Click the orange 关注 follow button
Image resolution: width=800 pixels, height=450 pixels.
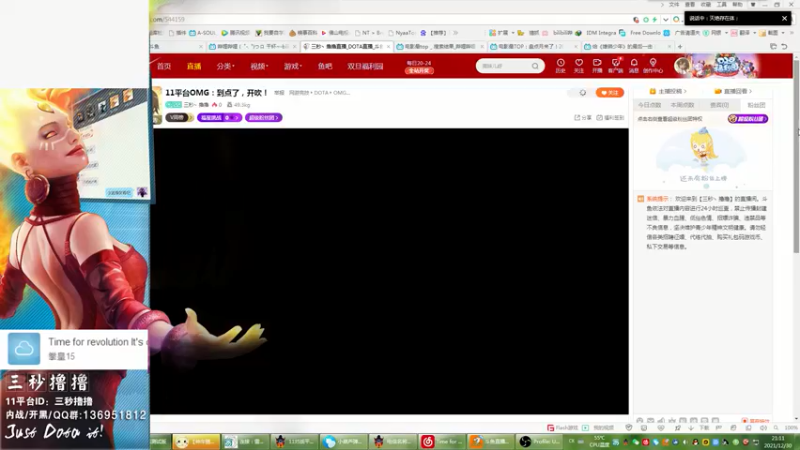coord(610,93)
